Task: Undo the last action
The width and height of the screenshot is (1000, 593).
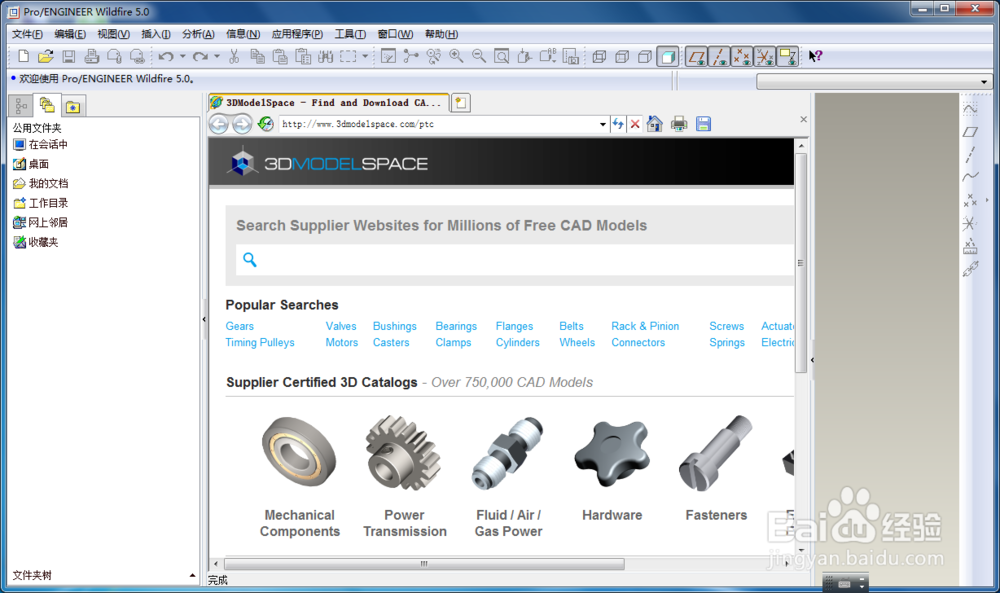Action: pyautogui.click(x=166, y=57)
